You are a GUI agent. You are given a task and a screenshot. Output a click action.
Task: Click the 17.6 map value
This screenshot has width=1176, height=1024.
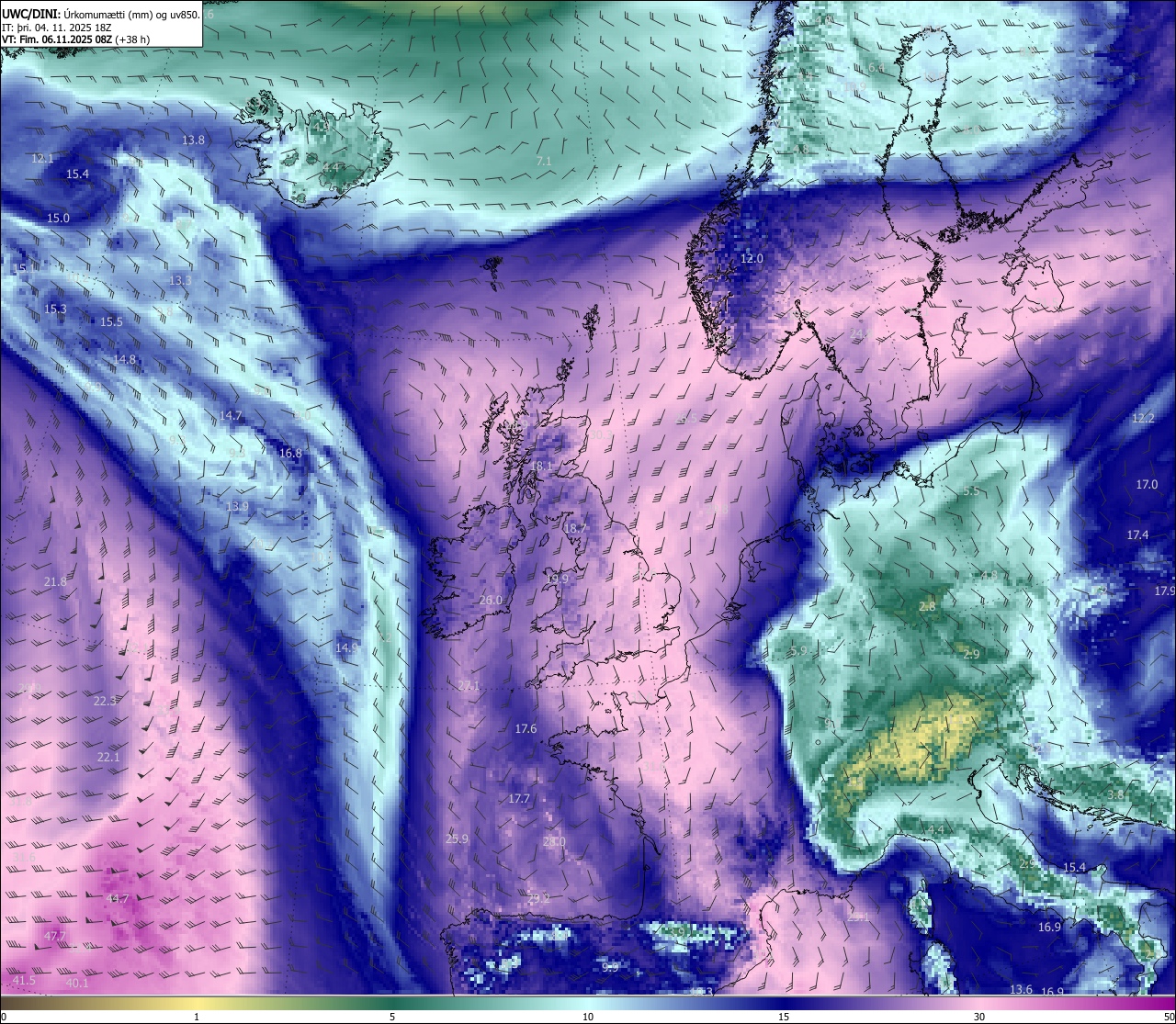526,728
